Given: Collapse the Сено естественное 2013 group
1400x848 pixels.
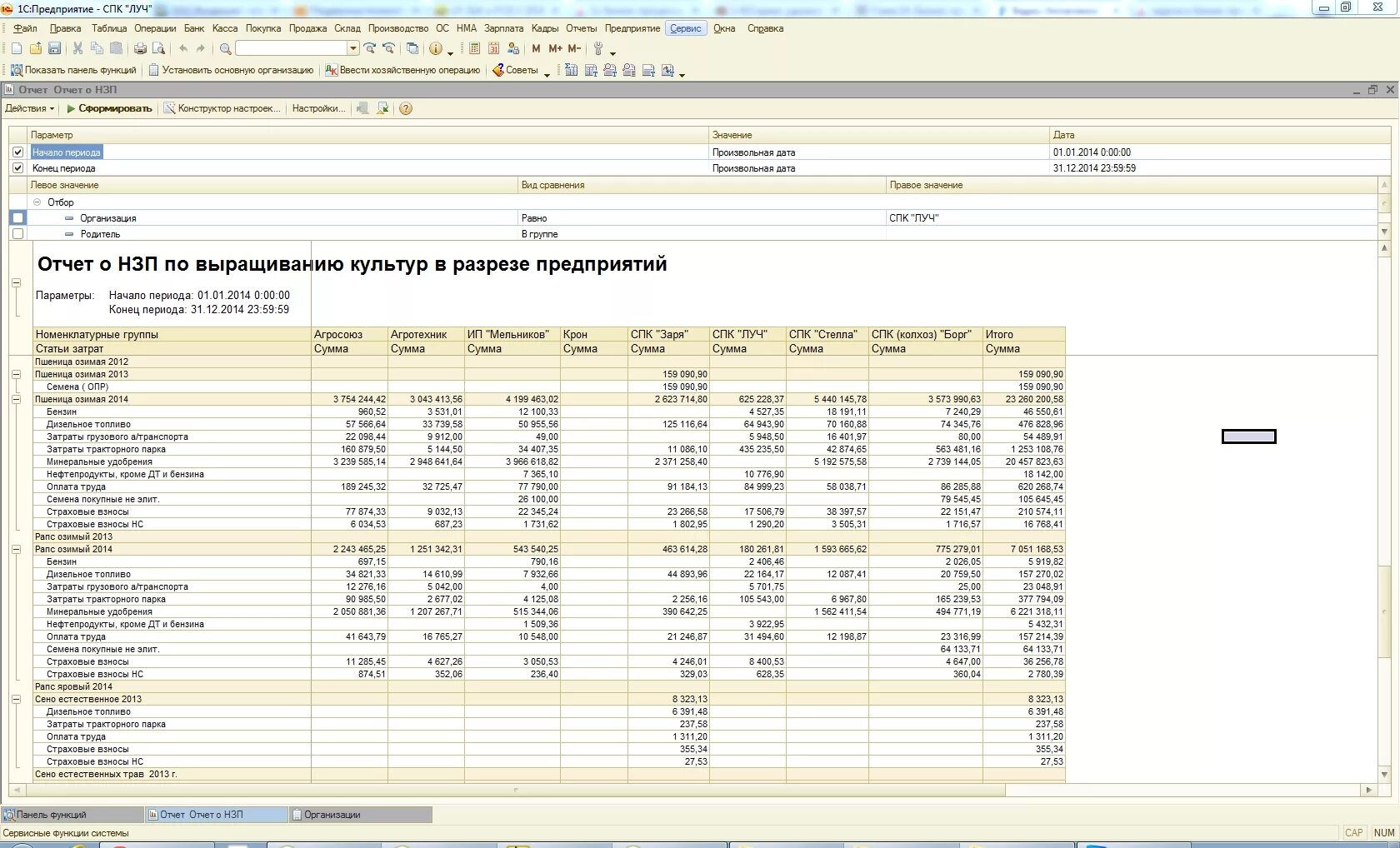Looking at the screenshot, I should [16, 700].
